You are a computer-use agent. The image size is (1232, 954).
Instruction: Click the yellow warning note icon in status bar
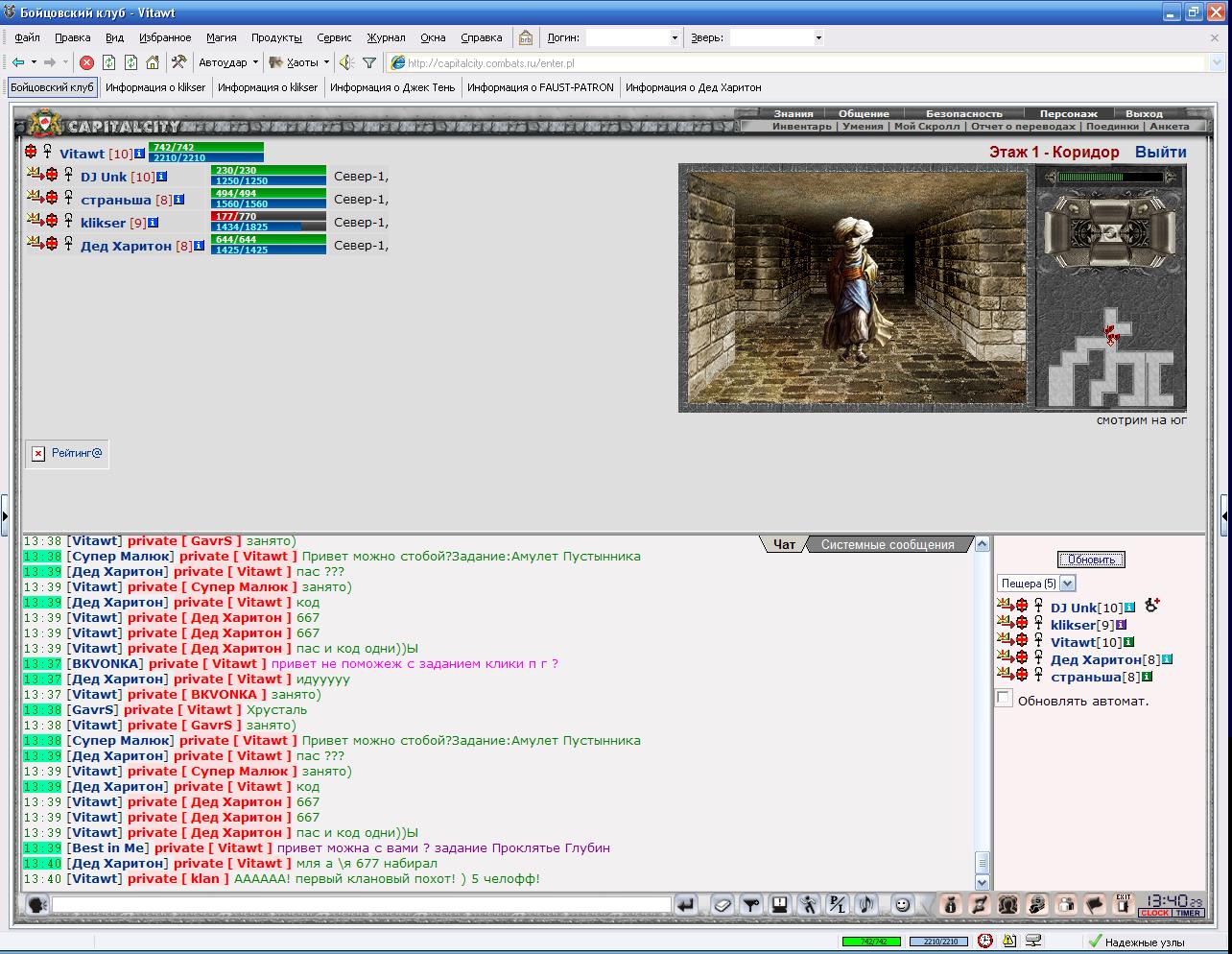[x=1009, y=942]
